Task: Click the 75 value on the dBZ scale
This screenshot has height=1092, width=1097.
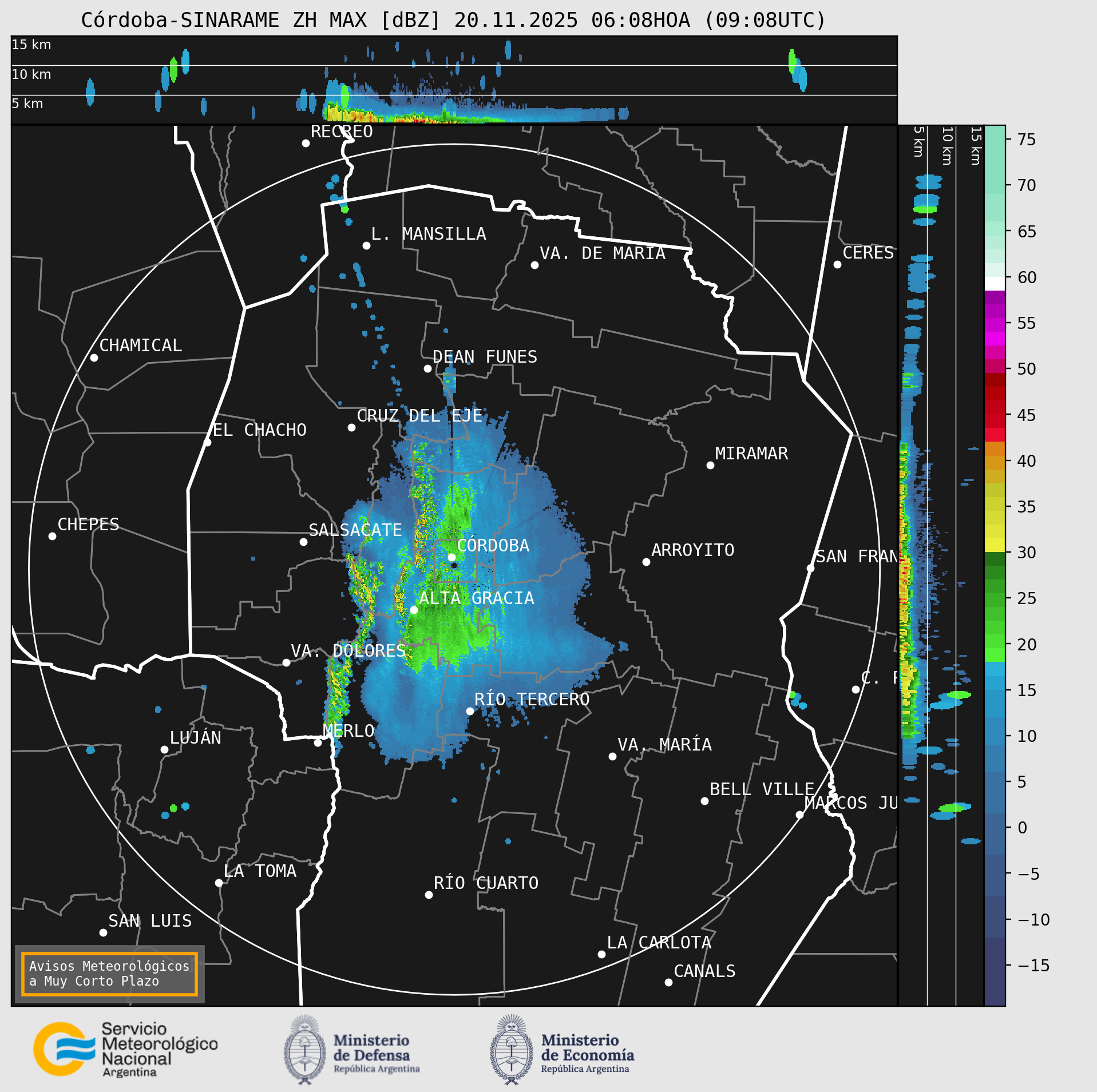Action: click(1027, 140)
